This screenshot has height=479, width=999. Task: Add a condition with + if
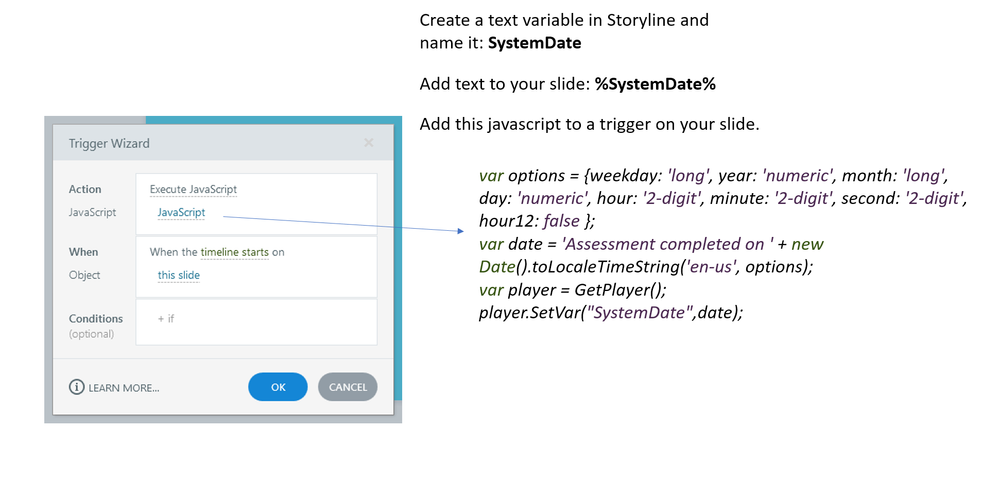coord(168,318)
